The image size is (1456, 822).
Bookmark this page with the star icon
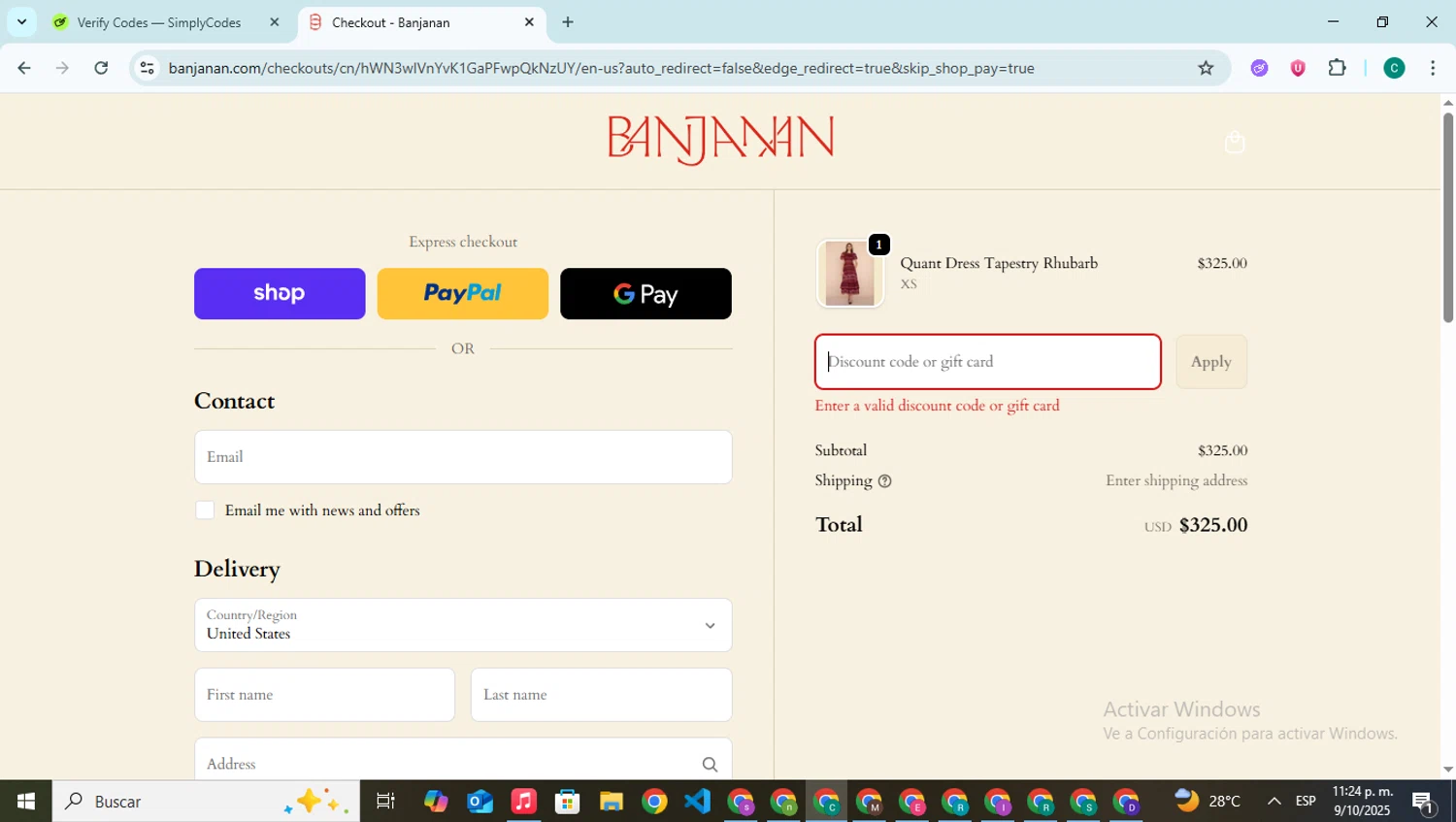(1206, 68)
